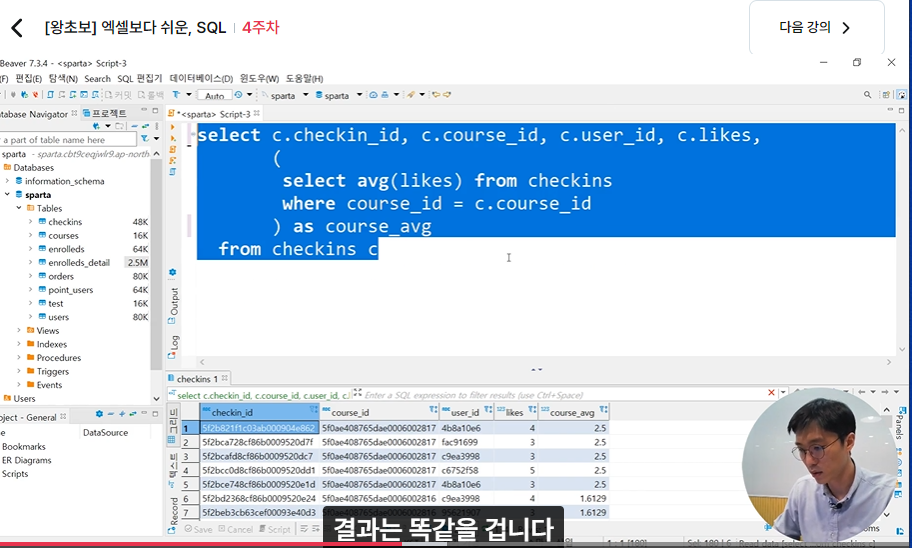This screenshot has height=548, width=912.
Task: Open the Log side panel tab
Action: pyautogui.click(x=173, y=347)
